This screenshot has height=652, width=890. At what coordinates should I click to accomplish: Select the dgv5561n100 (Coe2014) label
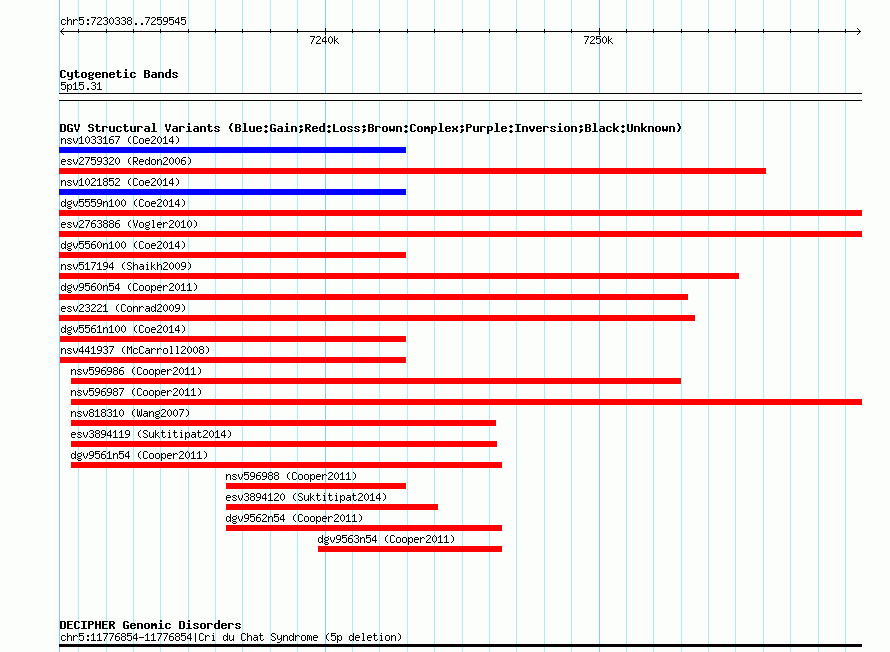pyautogui.click(x=123, y=329)
